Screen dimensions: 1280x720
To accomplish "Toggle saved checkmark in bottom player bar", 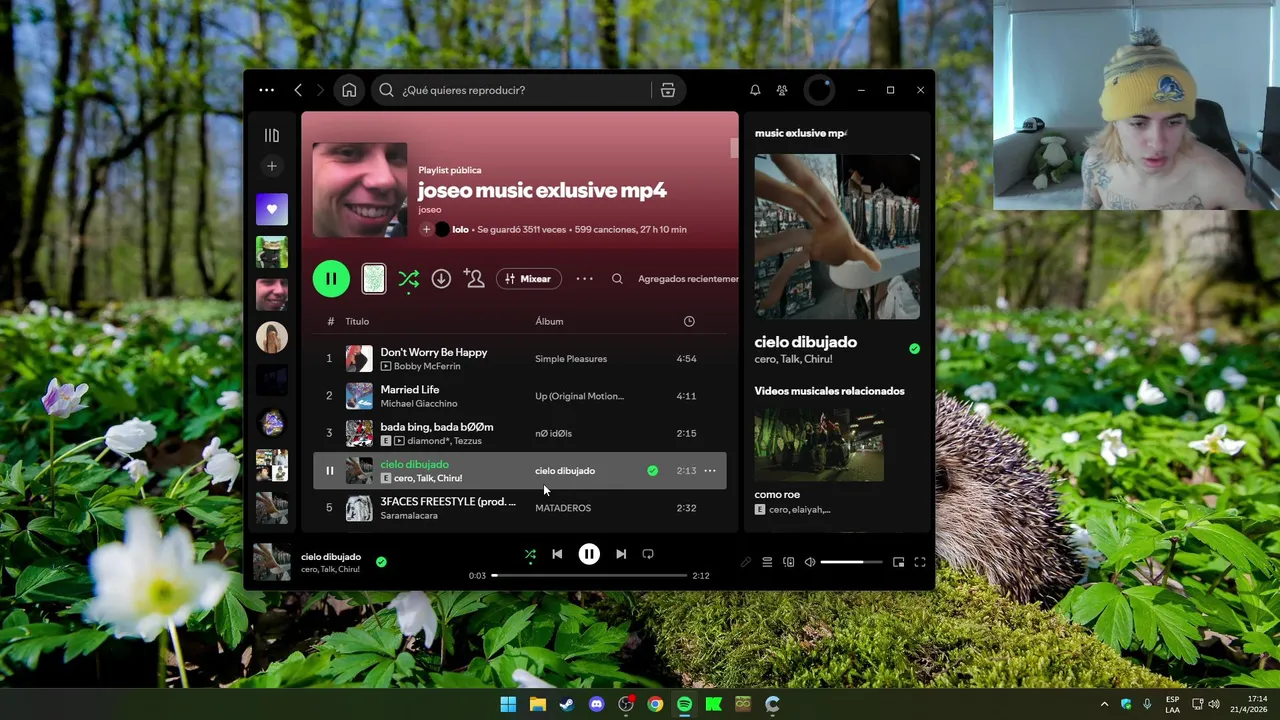I will (381, 562).
